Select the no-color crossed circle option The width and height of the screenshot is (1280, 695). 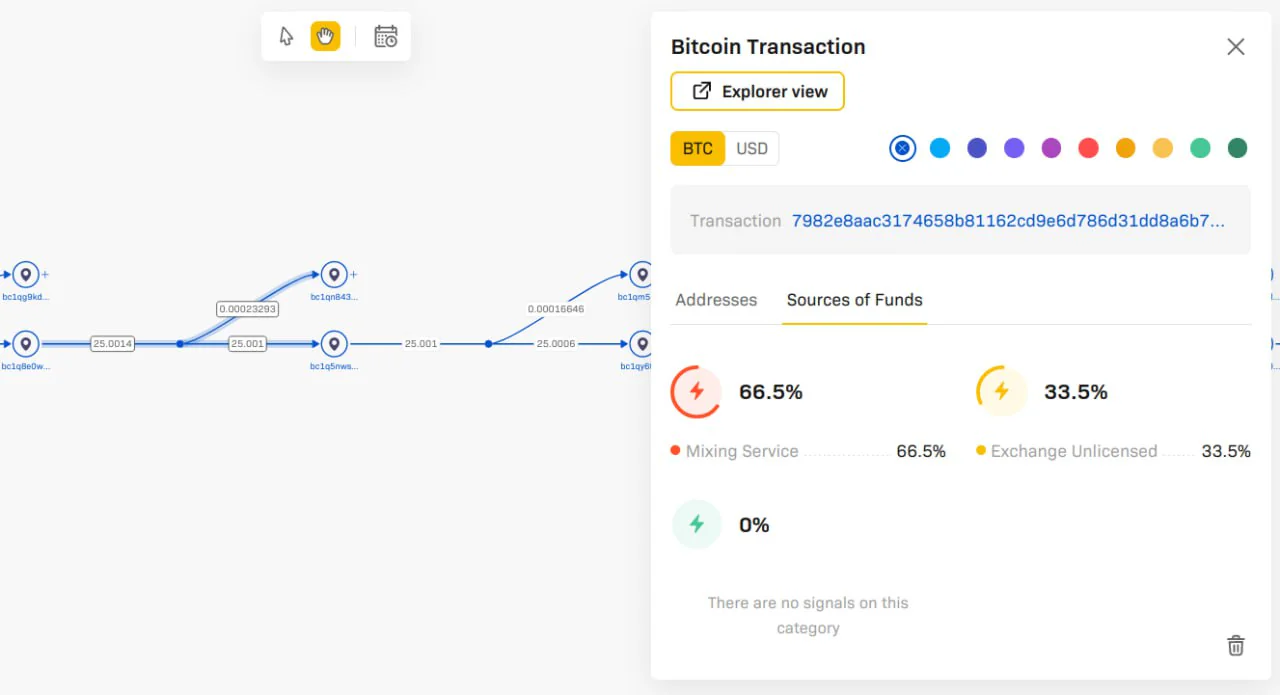tap(902, 148)
